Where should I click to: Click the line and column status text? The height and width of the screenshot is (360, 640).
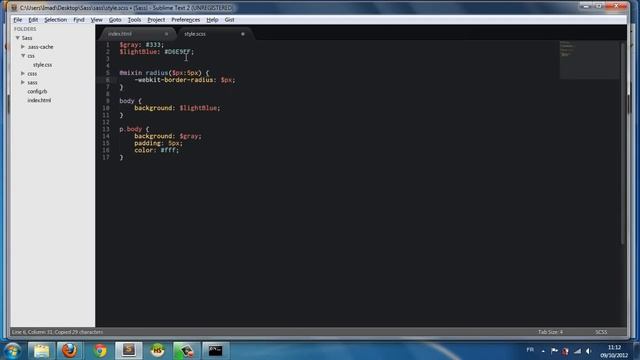point(57,332)
